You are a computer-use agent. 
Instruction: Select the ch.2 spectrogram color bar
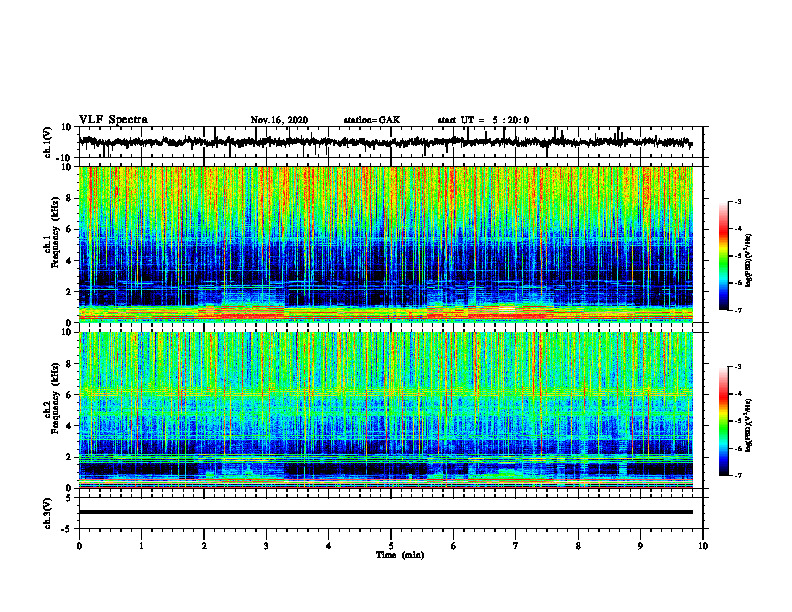(x=724, y=421)
